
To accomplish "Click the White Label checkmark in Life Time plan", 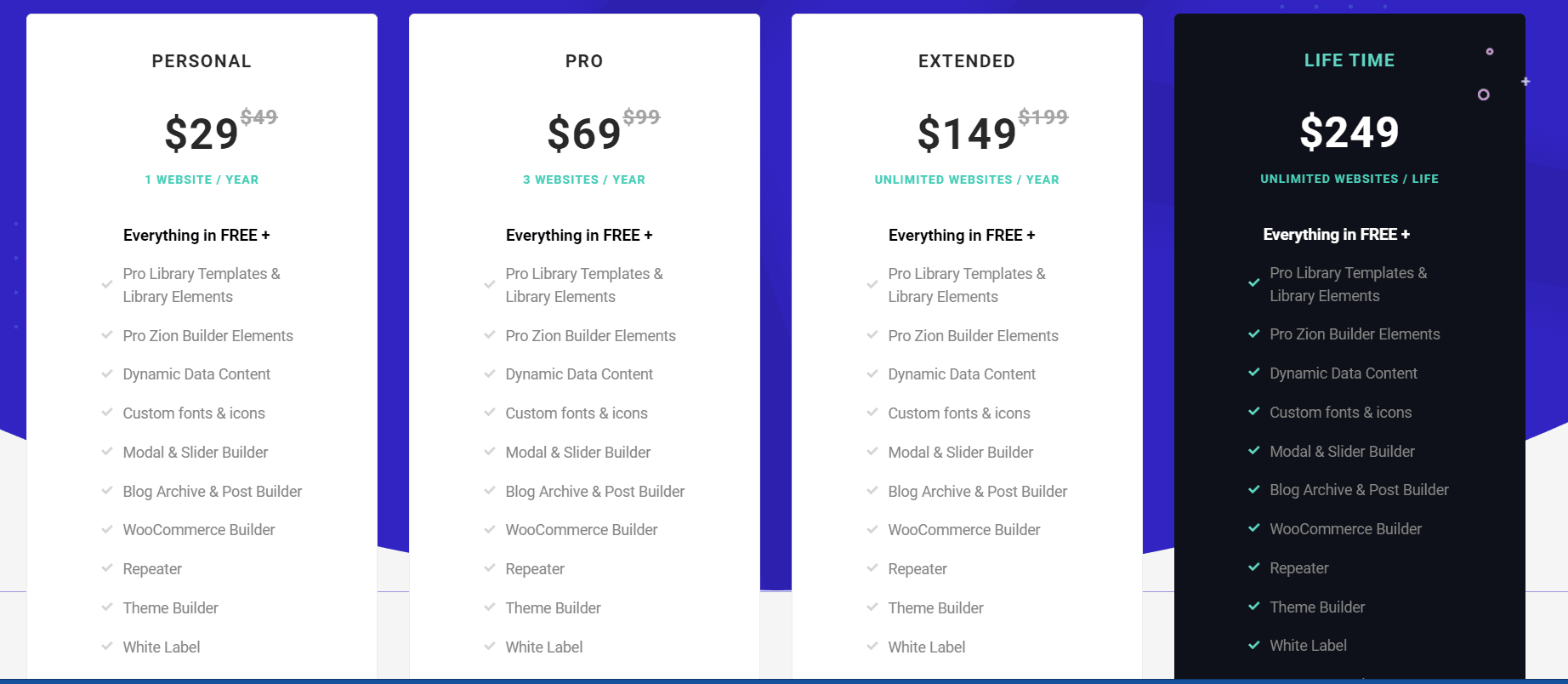I will click(x=1254, y=645).
